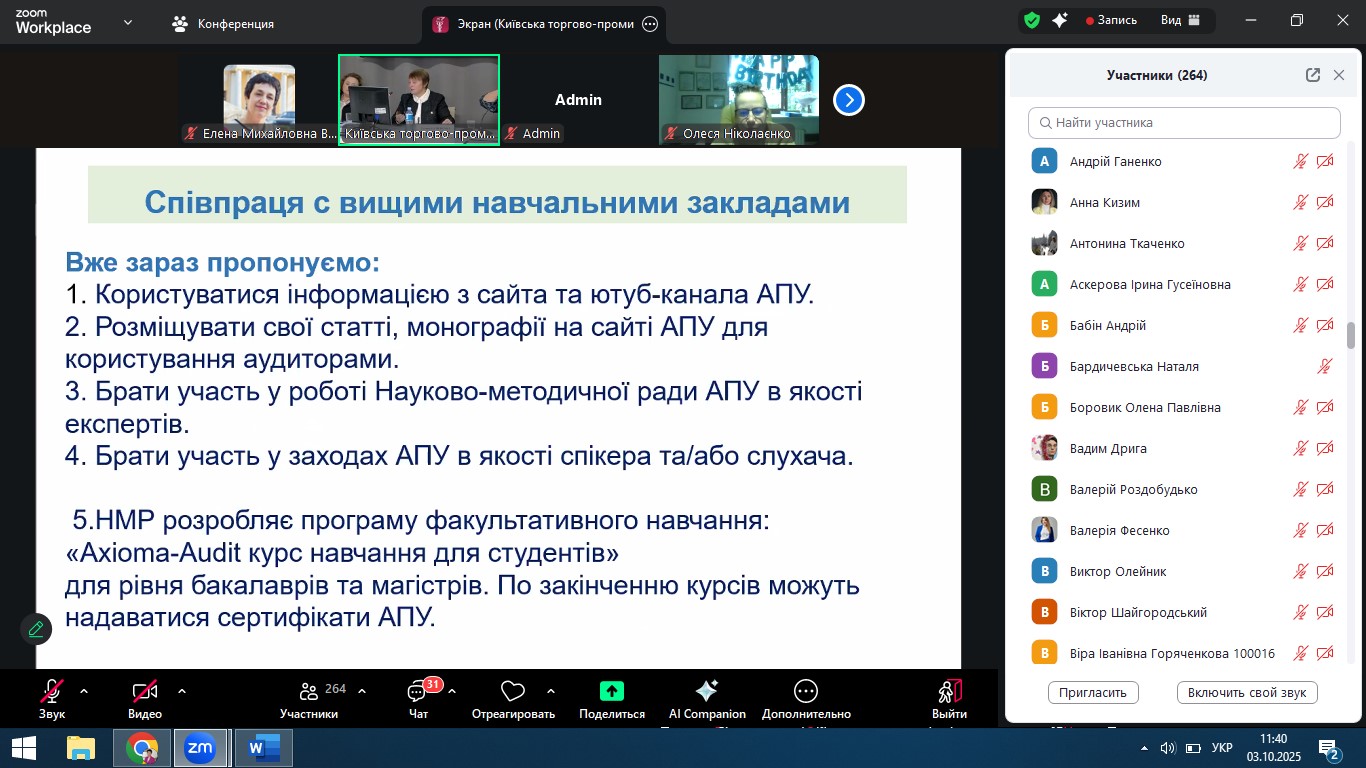This screenshot has width=1366, height=768.
Task: Switch to the Конференция tab
Action: (223, 23)
